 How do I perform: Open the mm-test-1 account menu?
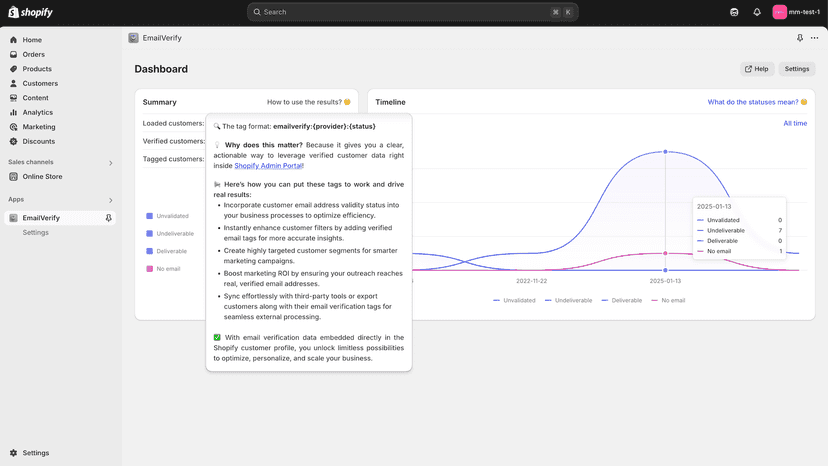[x=796, y=12]
